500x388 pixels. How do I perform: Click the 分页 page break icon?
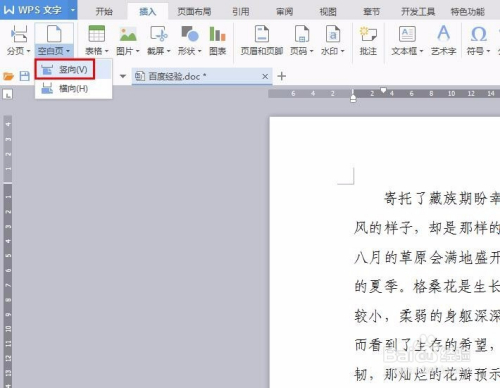click(x=19, y=33)
